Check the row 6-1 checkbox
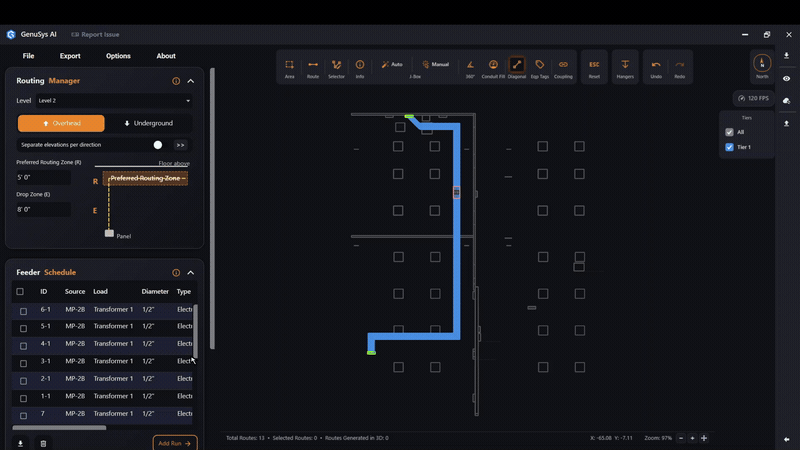 tap(23, 311)
